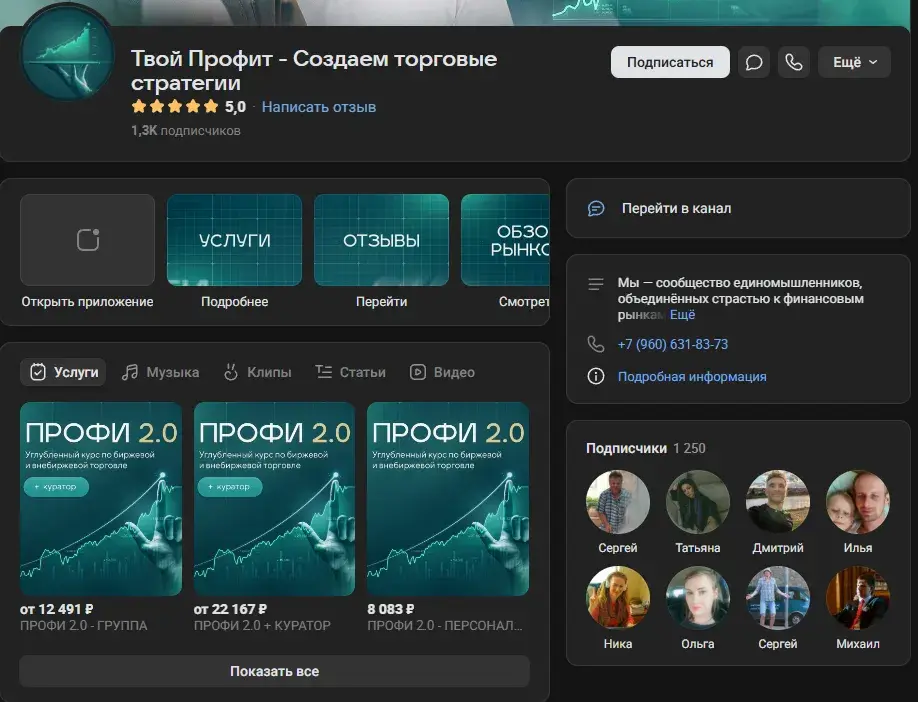Click the five-star rating

click(174, 107)
